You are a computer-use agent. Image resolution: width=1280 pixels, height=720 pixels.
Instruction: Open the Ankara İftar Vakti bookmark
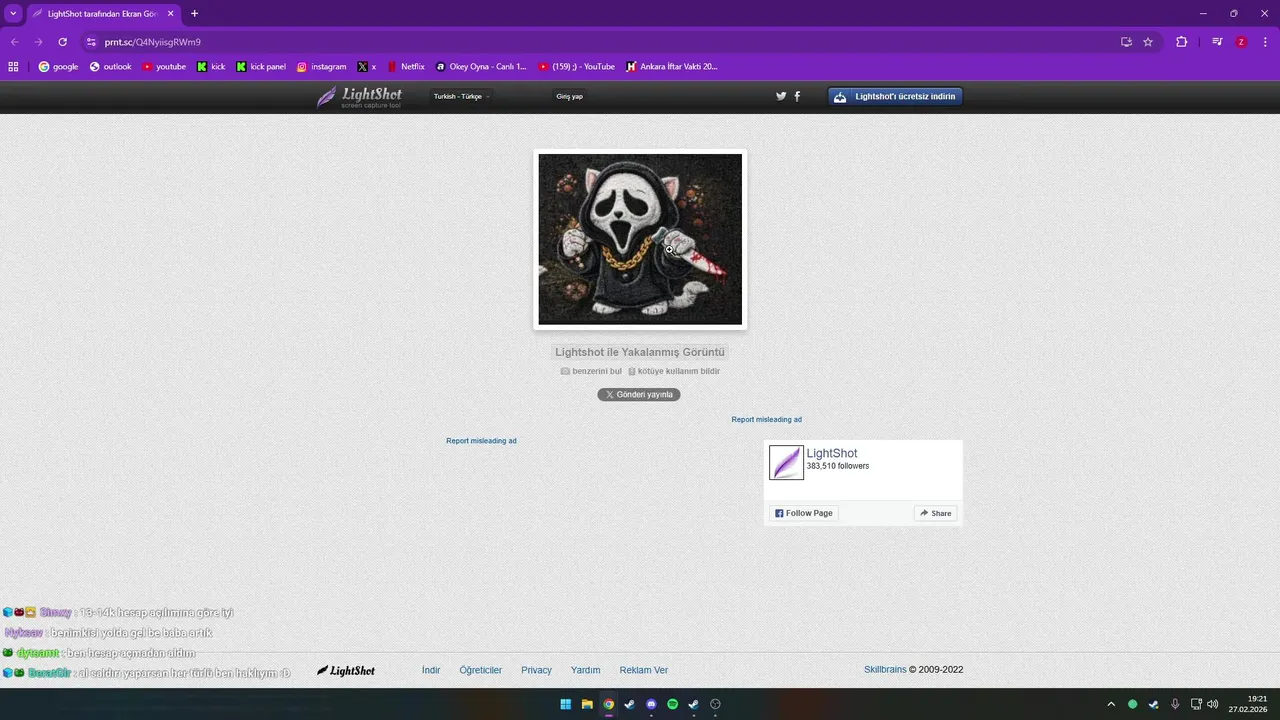click(x=672, y=67)
